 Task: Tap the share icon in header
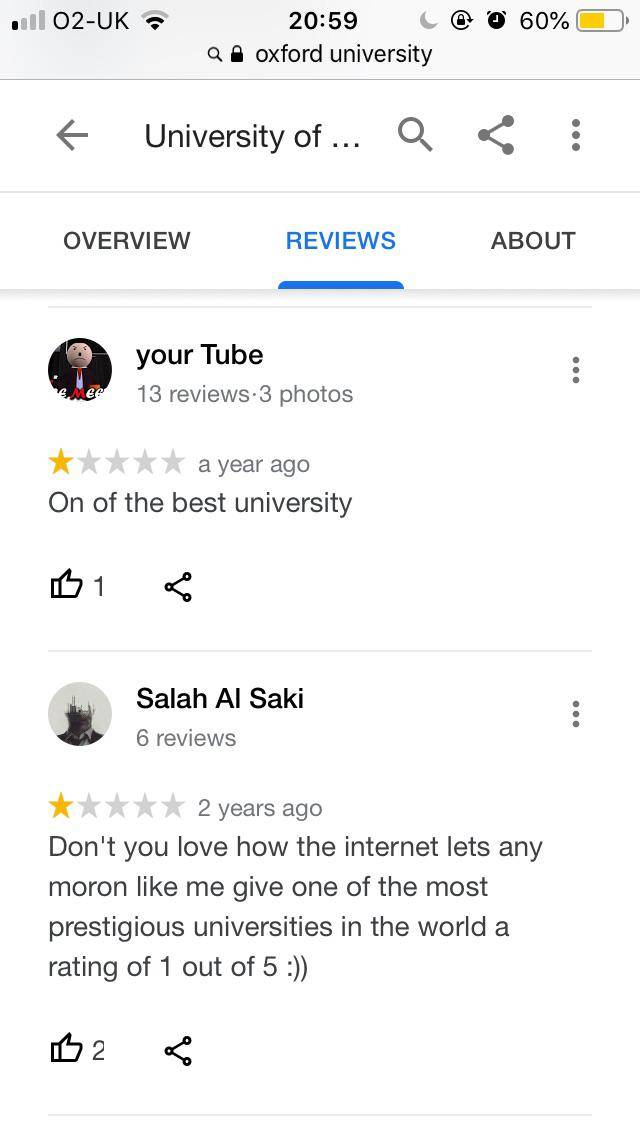496,135
